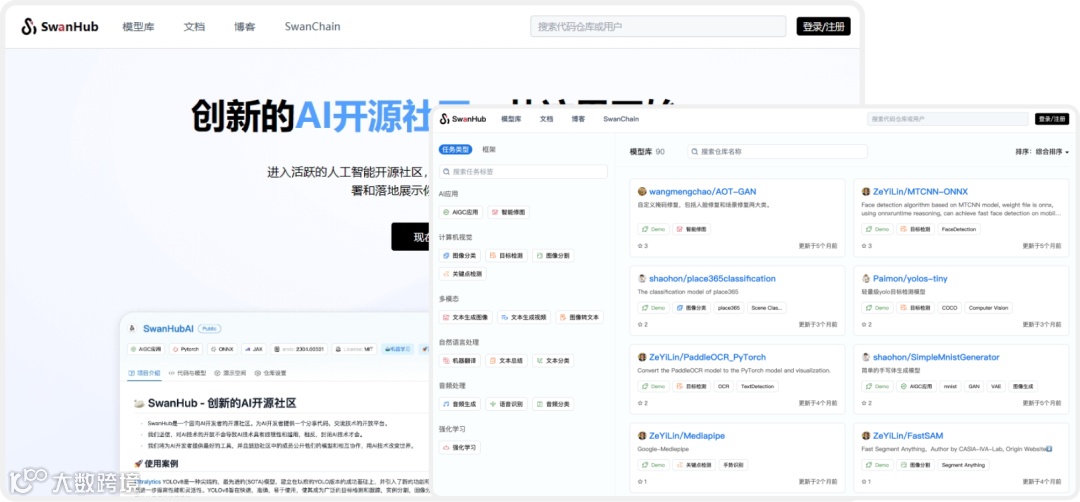Toggle the AIGC应用 task filter tag
The image size is (1080, 502).
pos(461,212)
